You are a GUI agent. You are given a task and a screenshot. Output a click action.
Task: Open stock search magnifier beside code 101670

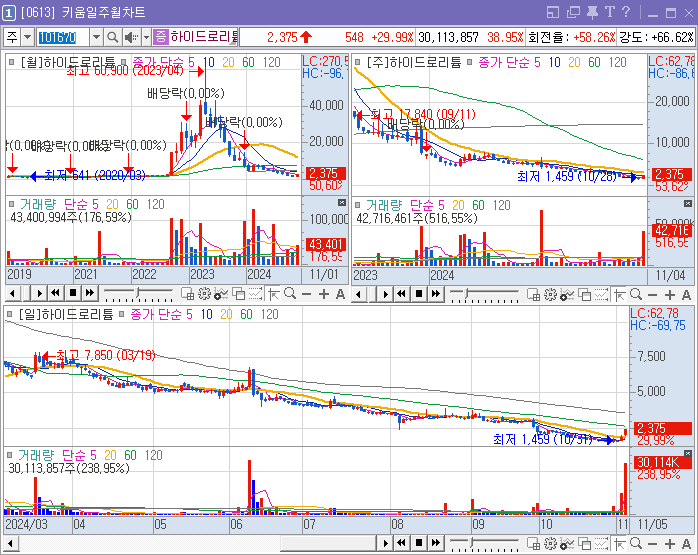pos(113,37)
